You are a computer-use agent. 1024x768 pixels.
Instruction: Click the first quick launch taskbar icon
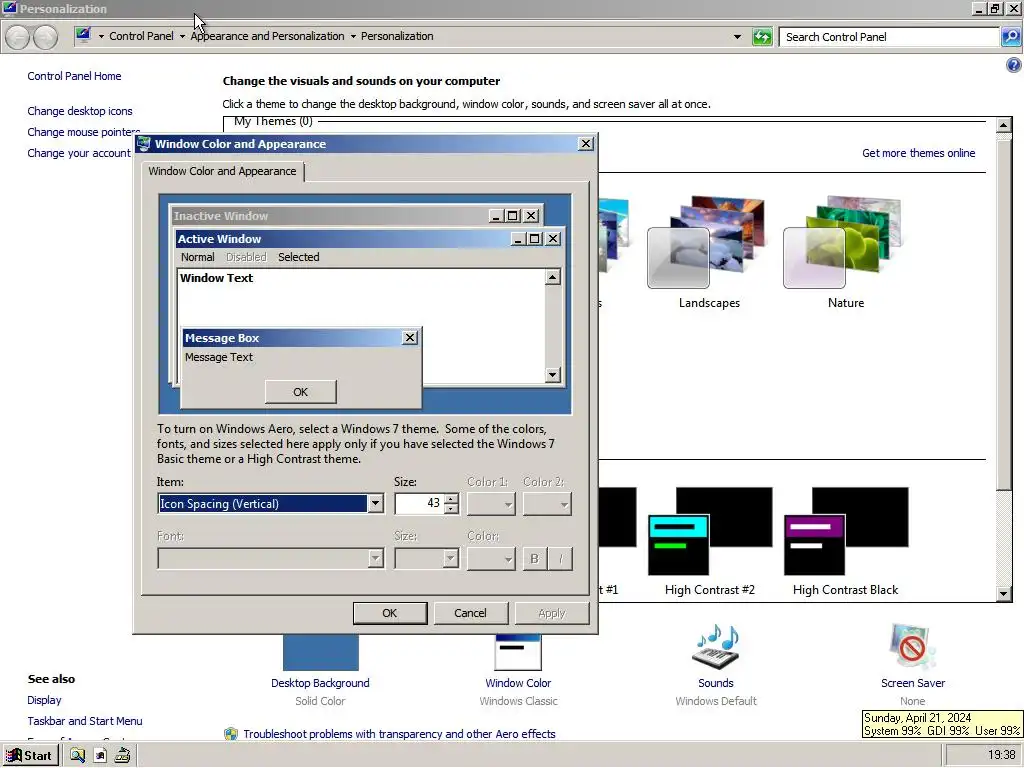(78, 756)
